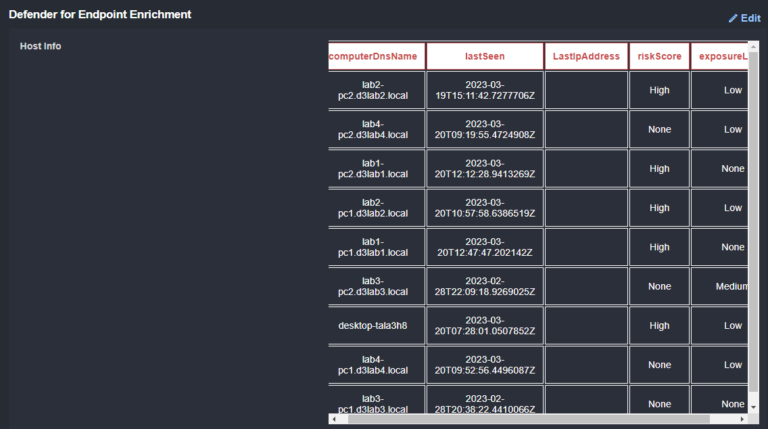Select lastSeen value 2023-03-20T12:47:47.202142Z
This screenshot has width=768, height=429.
coord(485,247)
